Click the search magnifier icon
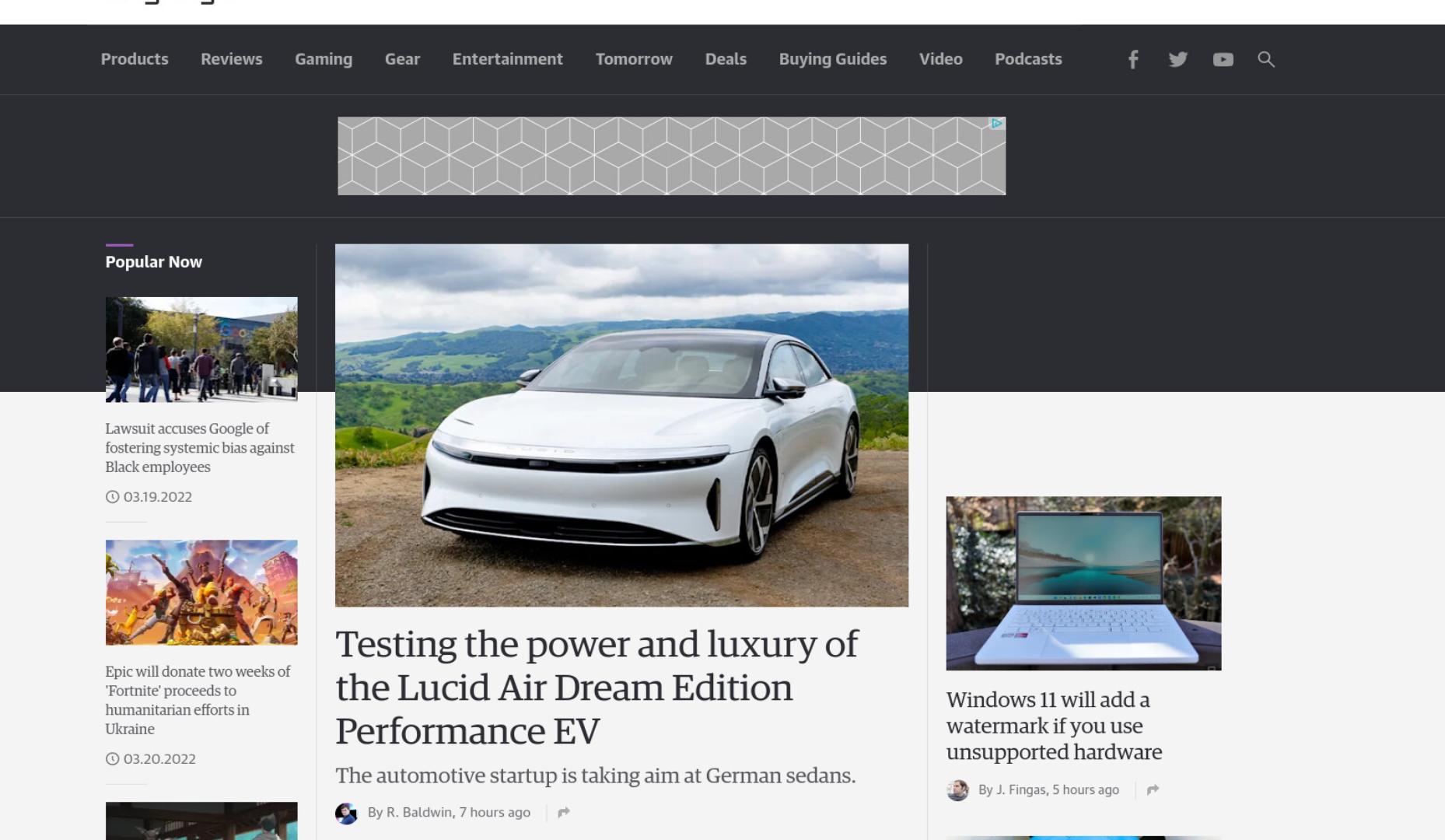1445x840 pixels. (x=1266, y=59)
